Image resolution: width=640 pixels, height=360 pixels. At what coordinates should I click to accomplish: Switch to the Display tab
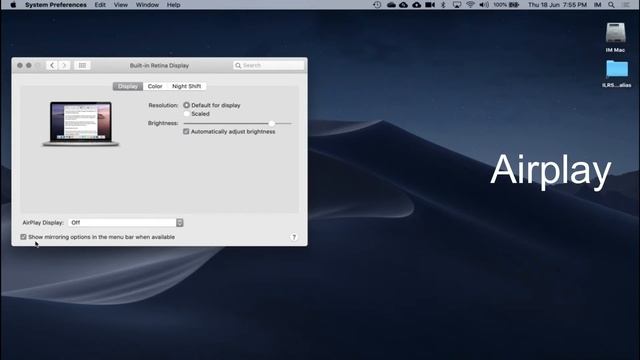tap(128, 86)
